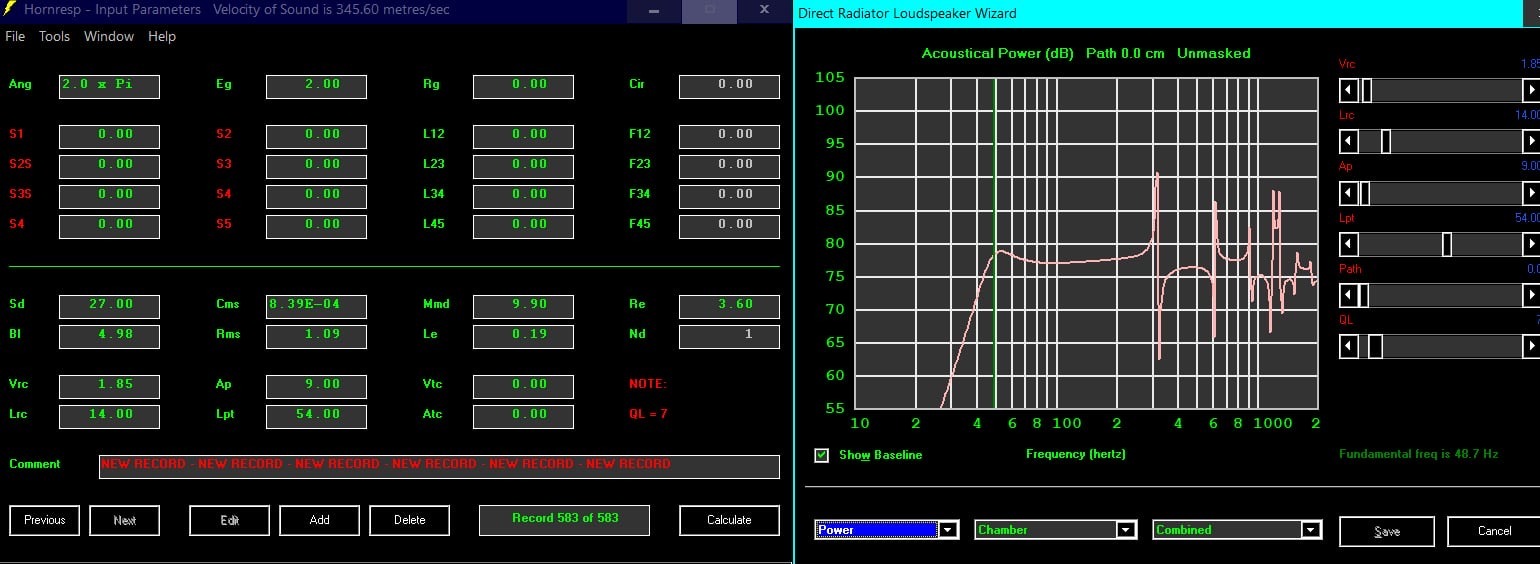Click the Path slider left arrow
The height and width of the screenshot is (564, 1540).
tap(1349, 295)
